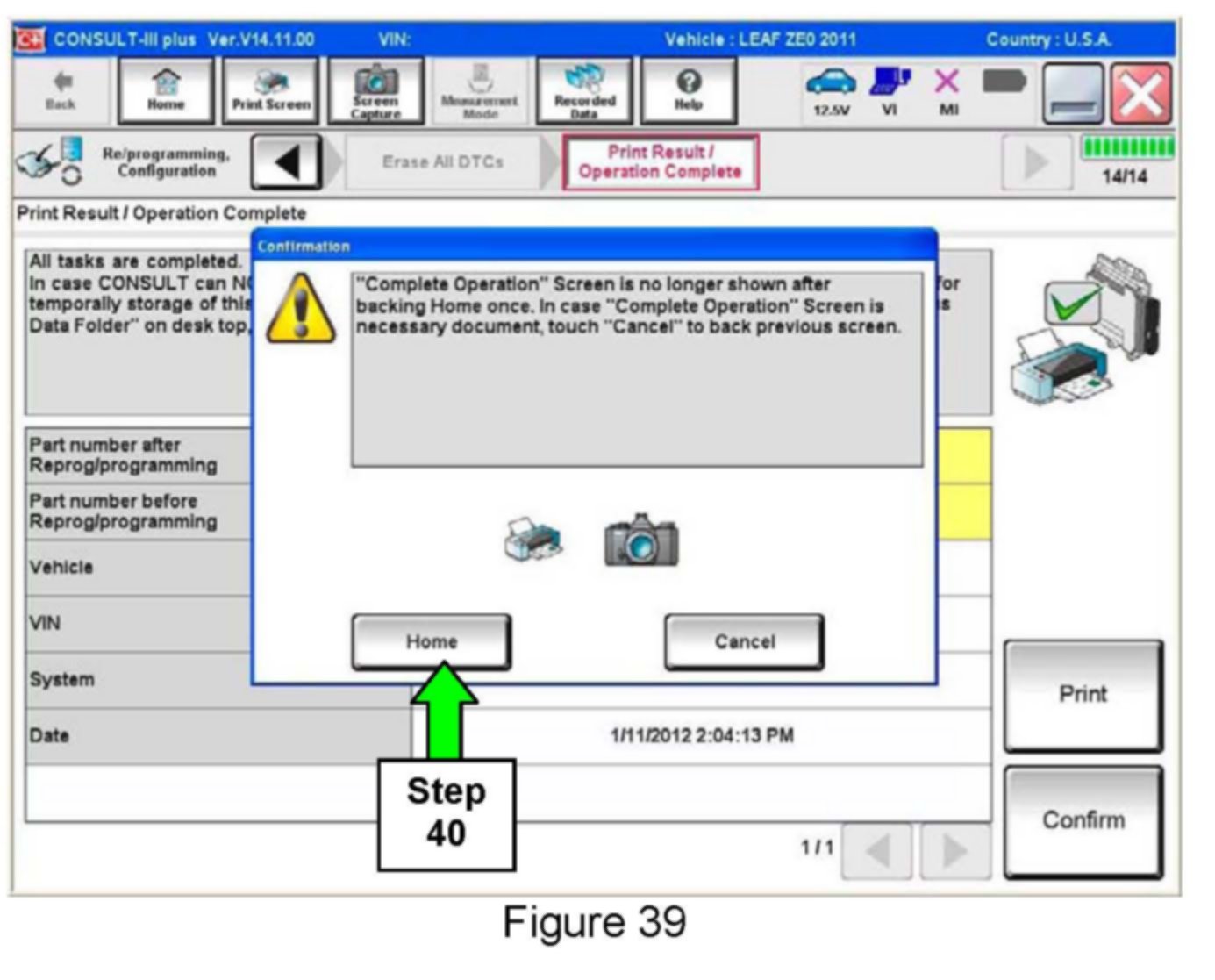Click the VI connection status icon

(890, 91)
